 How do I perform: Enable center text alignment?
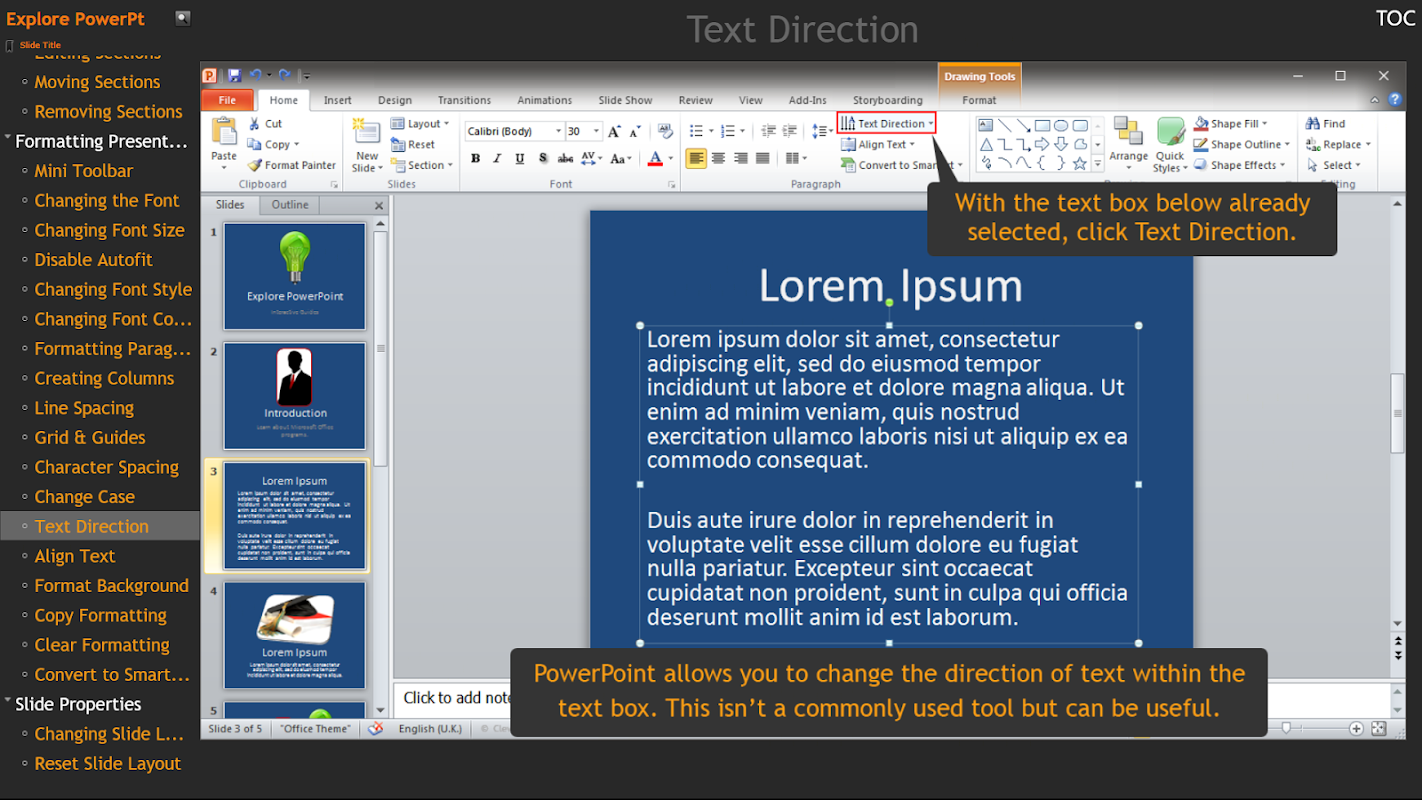pyautogui.click(x=718, y=158)
